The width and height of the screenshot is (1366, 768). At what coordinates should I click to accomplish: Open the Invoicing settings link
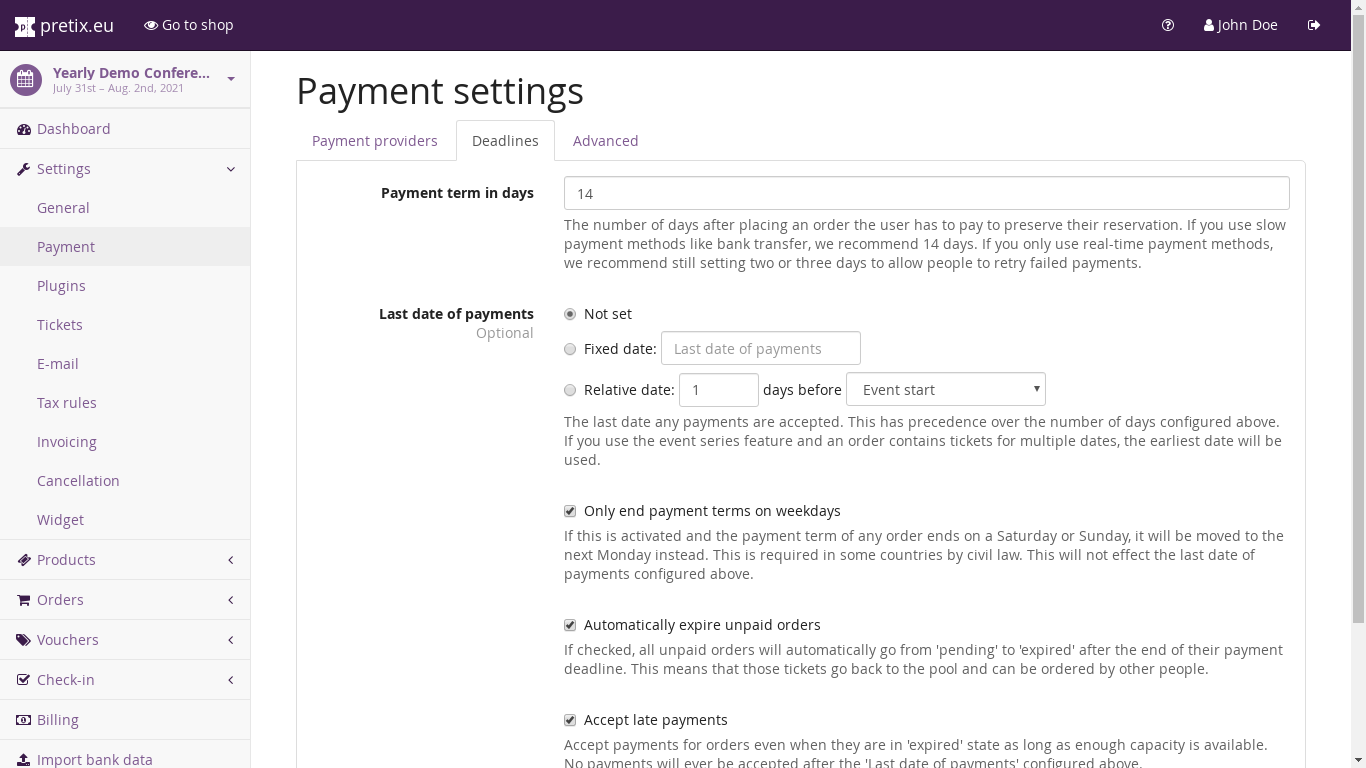click(x=67, y=442)
